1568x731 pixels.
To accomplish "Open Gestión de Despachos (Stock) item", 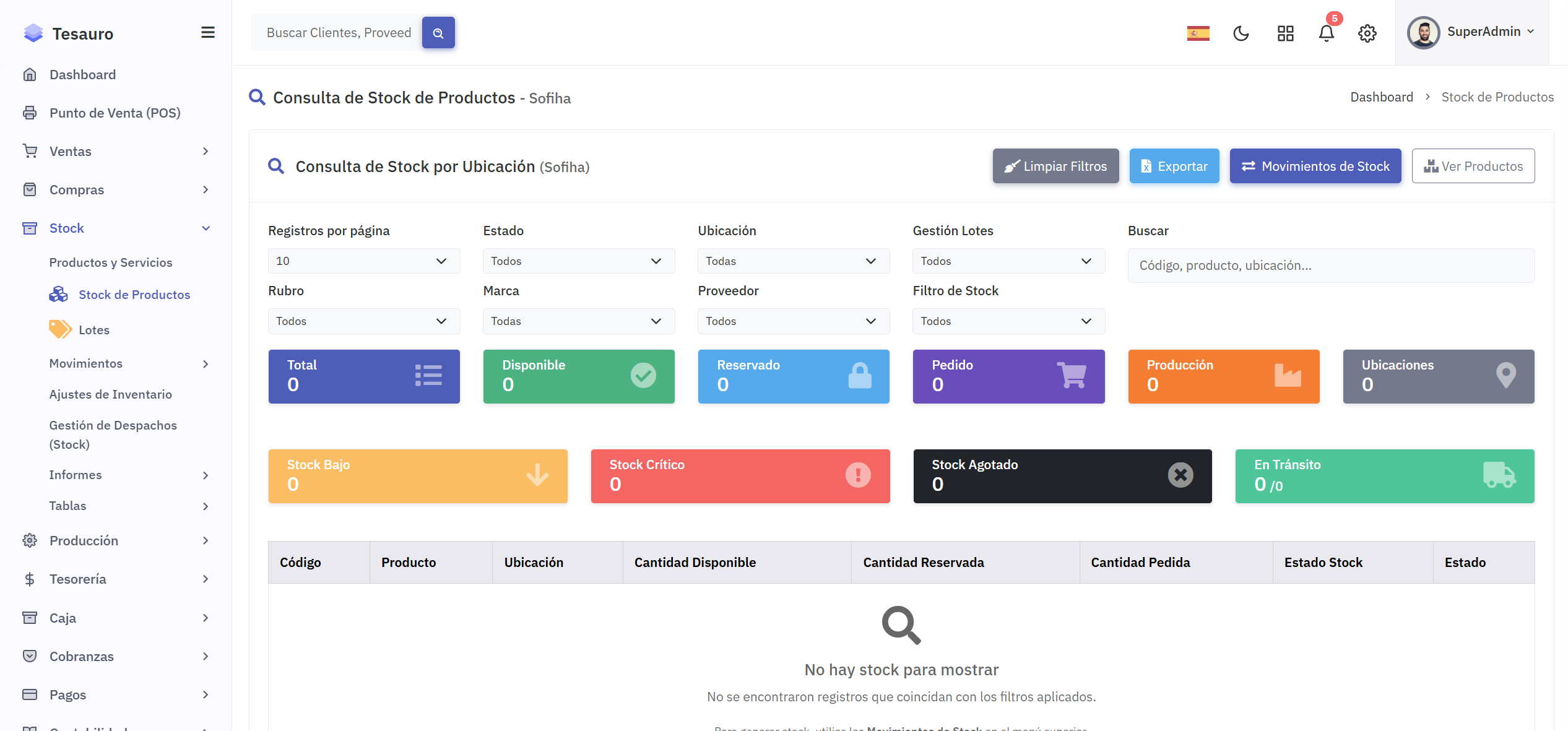I will tap(113, 435).
